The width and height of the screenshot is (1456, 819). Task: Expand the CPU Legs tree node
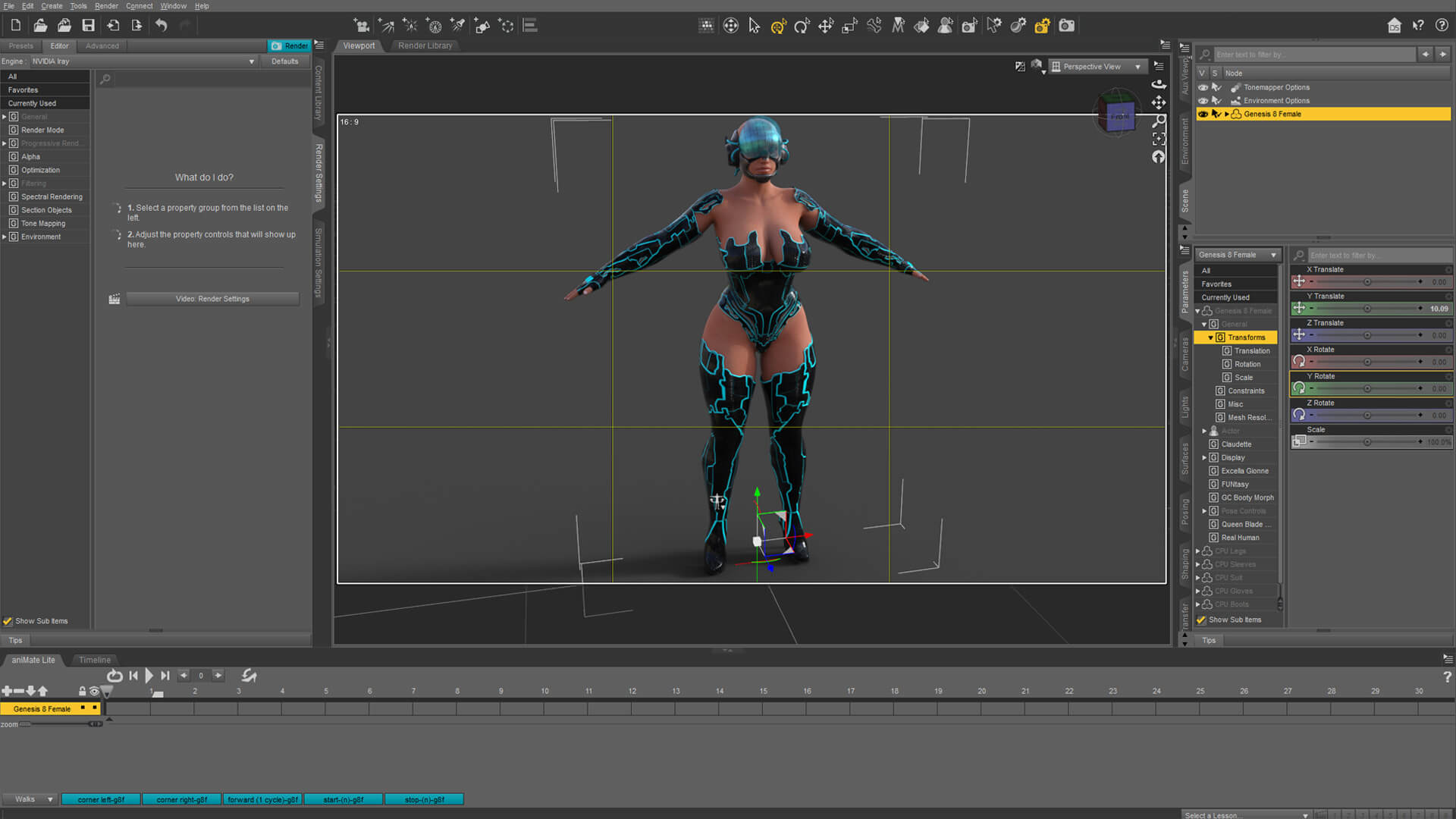coord(1197,551)
